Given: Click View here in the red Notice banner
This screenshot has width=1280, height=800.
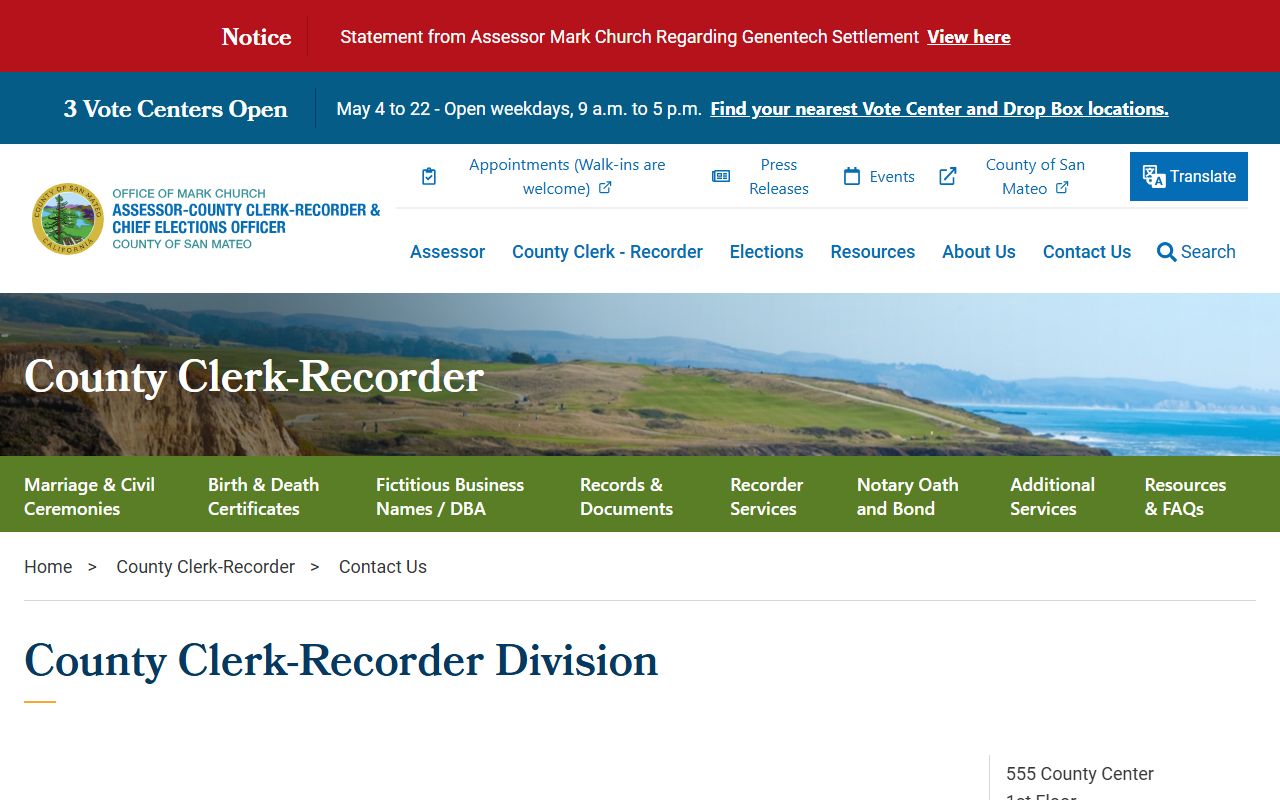Looking at the screenshot, I should [969, 37].
